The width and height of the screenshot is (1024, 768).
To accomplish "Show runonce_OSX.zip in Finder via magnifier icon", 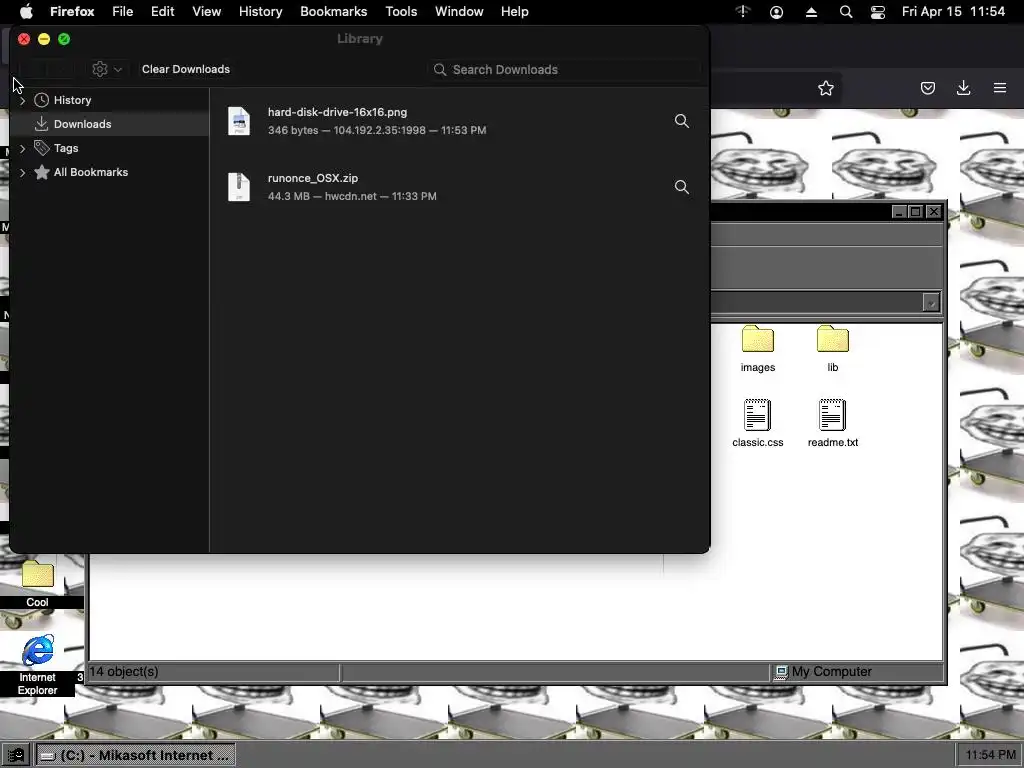I will point(682,187).
